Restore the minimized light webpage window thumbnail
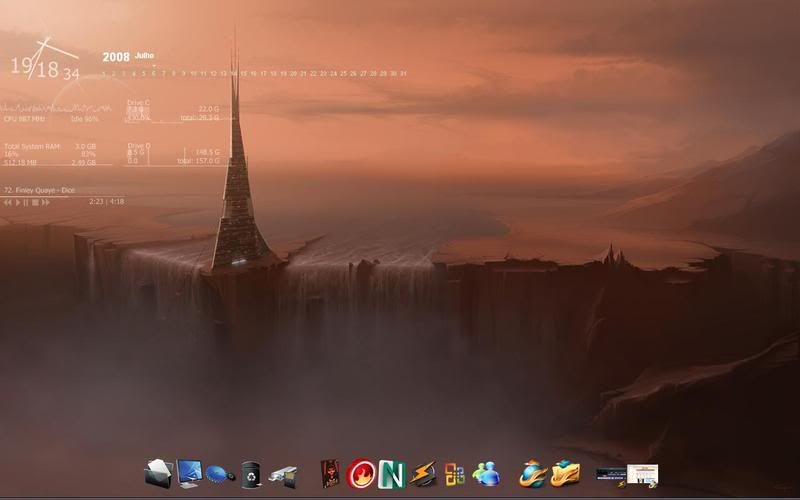 point(642,474)
